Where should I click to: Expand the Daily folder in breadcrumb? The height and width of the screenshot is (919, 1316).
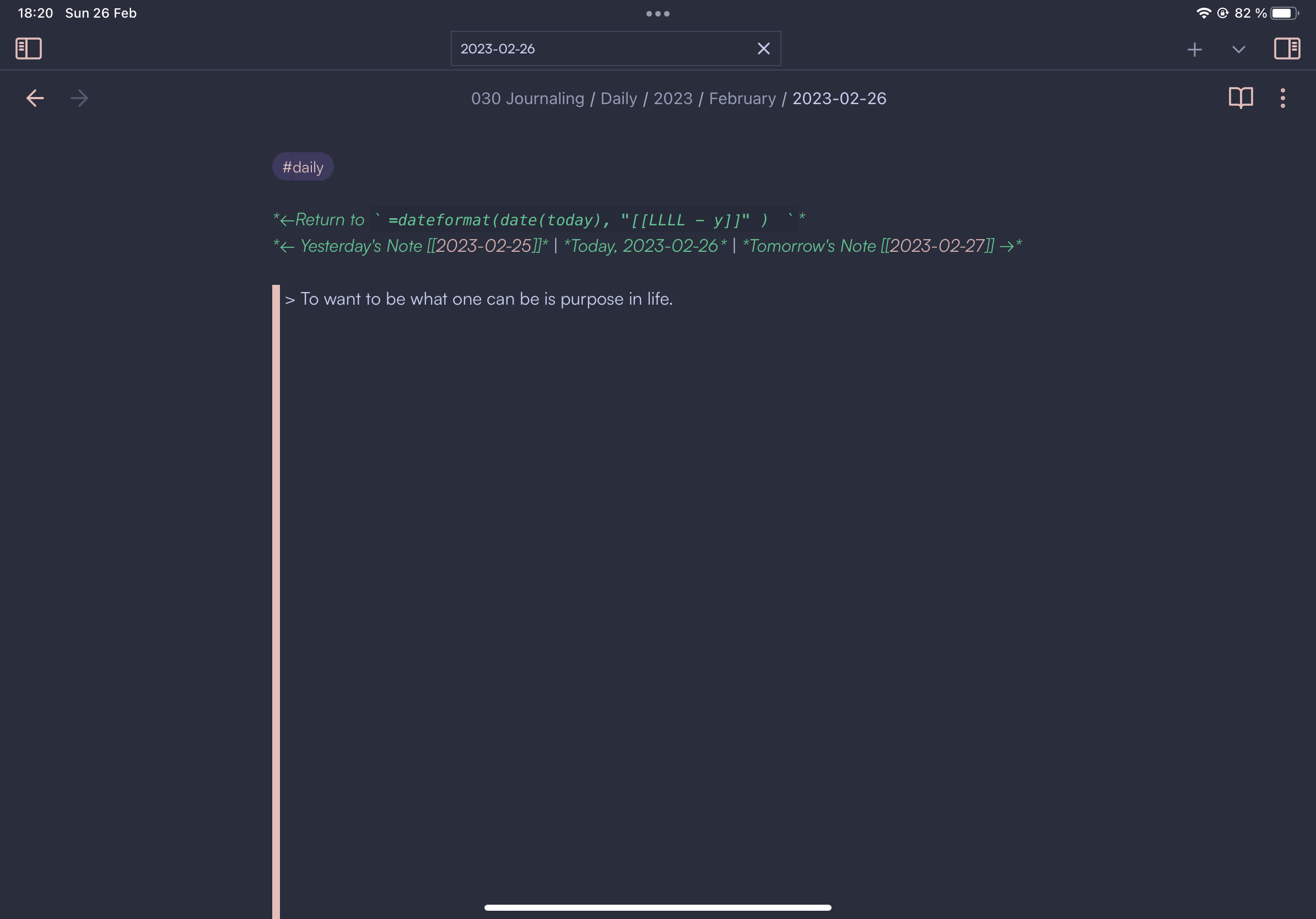coord(618,98)
